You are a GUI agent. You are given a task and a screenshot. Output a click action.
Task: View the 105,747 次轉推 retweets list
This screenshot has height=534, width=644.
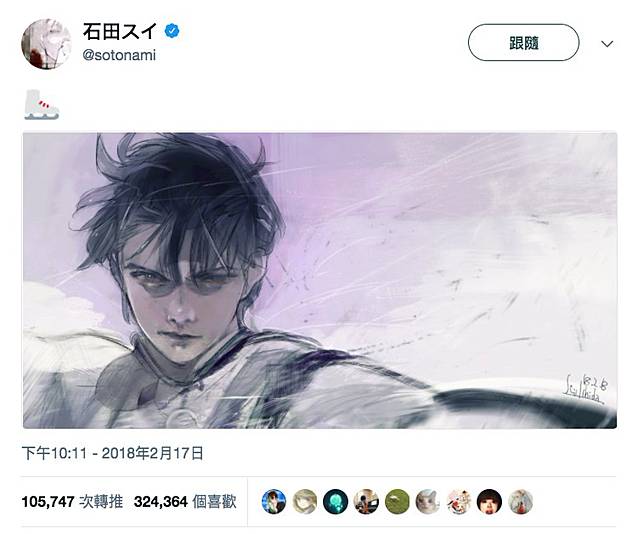[72, 502]
